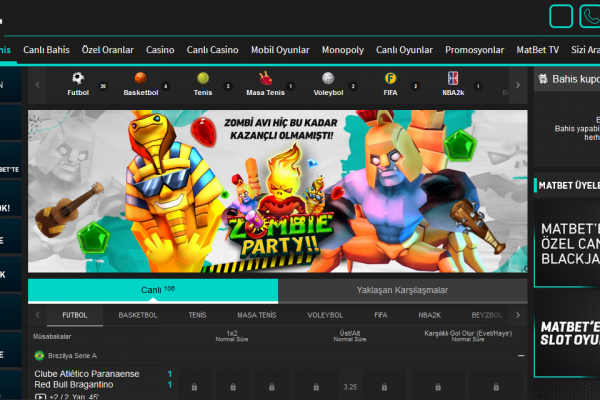Select the VOLEYBOL sport tab

325,315
